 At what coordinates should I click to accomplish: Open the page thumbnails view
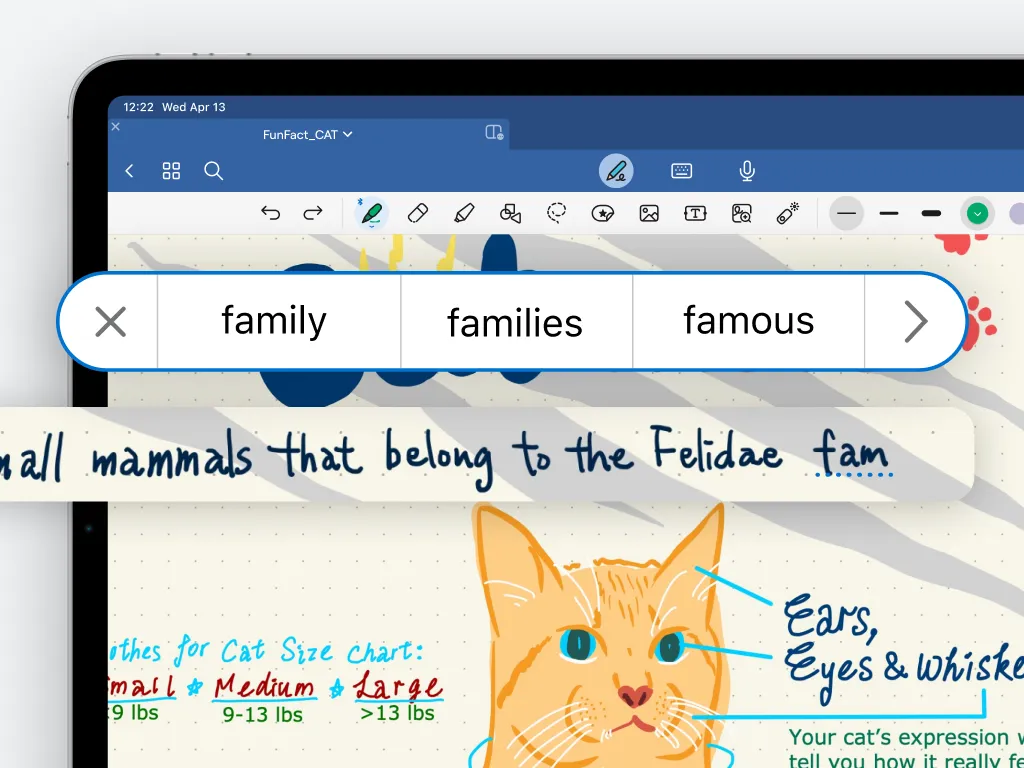171,170
